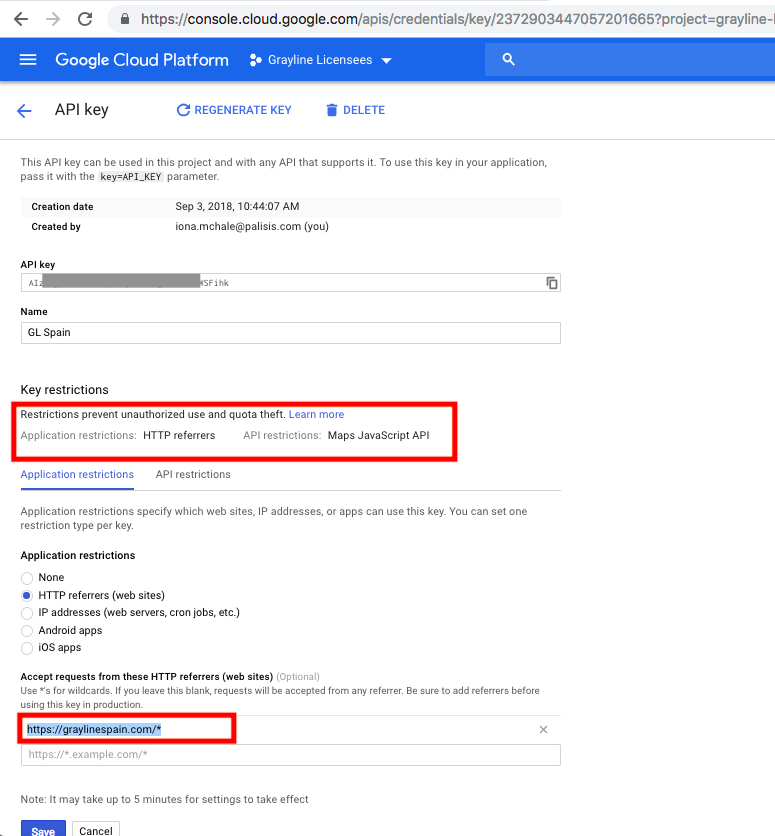Click the blue back arrow next to API key

(x=25, y=111)
